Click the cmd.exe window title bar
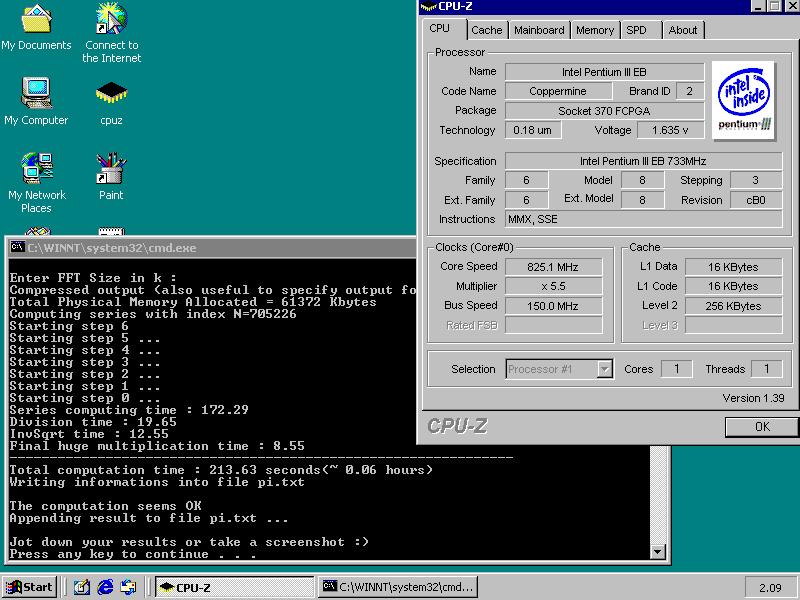800x600 pixels. tap(212, 247)
